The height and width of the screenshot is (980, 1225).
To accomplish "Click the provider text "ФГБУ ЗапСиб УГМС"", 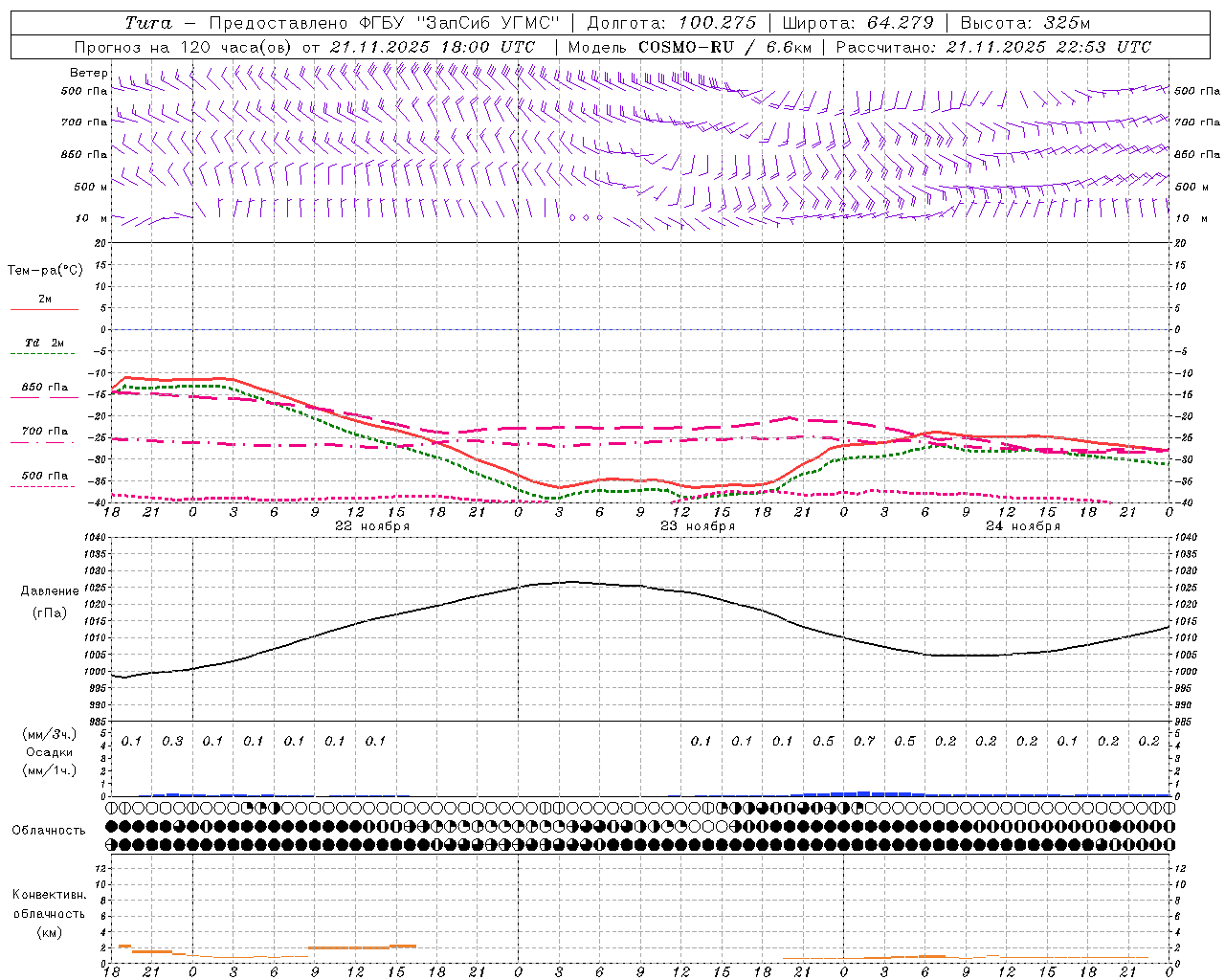I will click(x=459, y=23).
